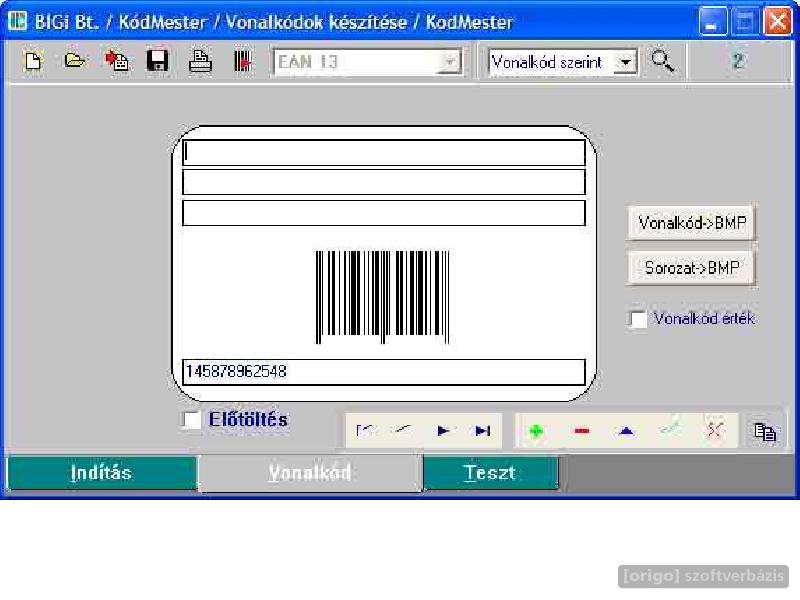Click the third text line on the label
Screen dimensions: 800x600
point(384,213)
